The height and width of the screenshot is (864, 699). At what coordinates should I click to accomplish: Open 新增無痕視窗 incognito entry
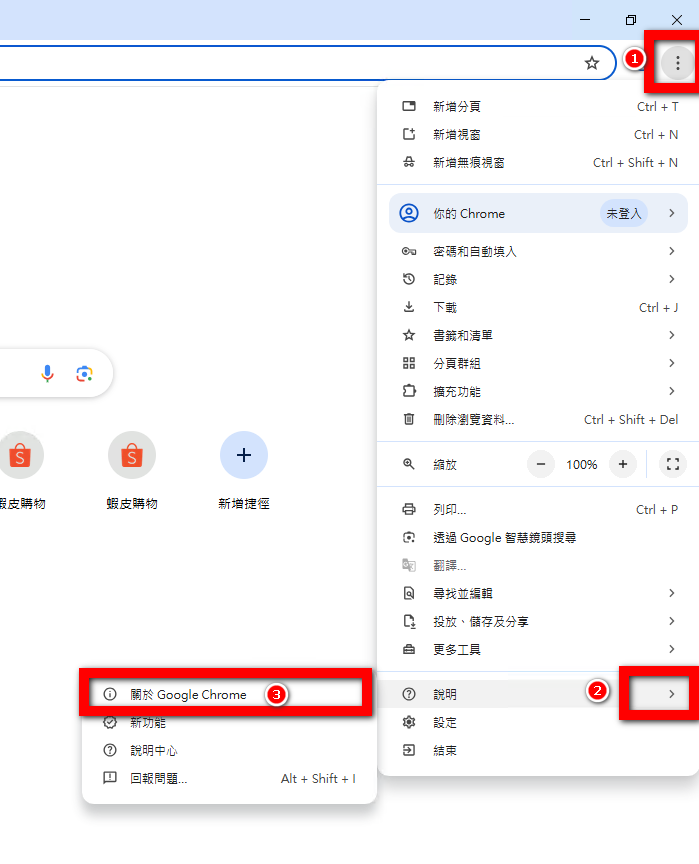(x=538, y=163)
